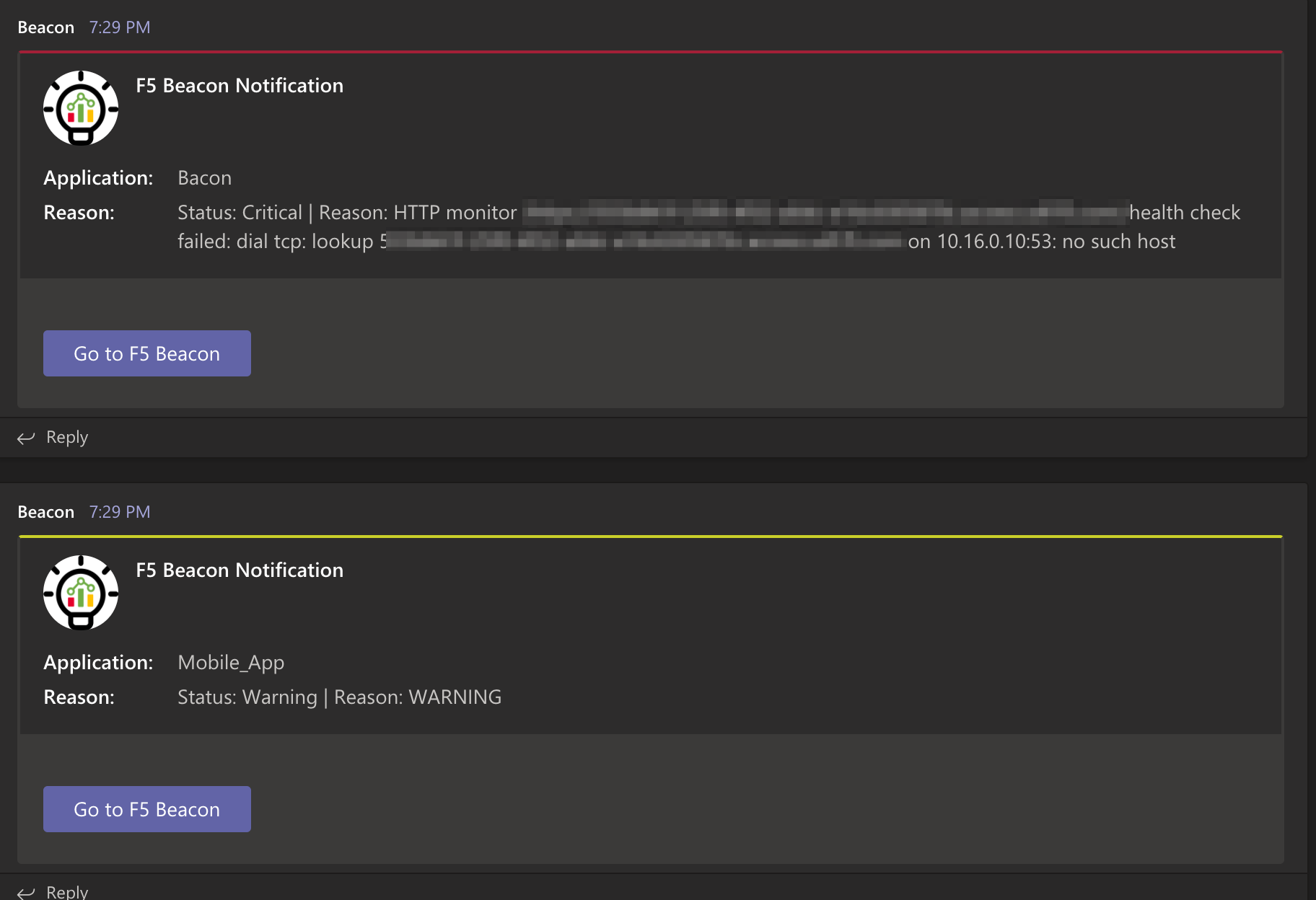
Task: Click the application name Mobile_App
Action: pyautogui.click(x=231, y=663)
